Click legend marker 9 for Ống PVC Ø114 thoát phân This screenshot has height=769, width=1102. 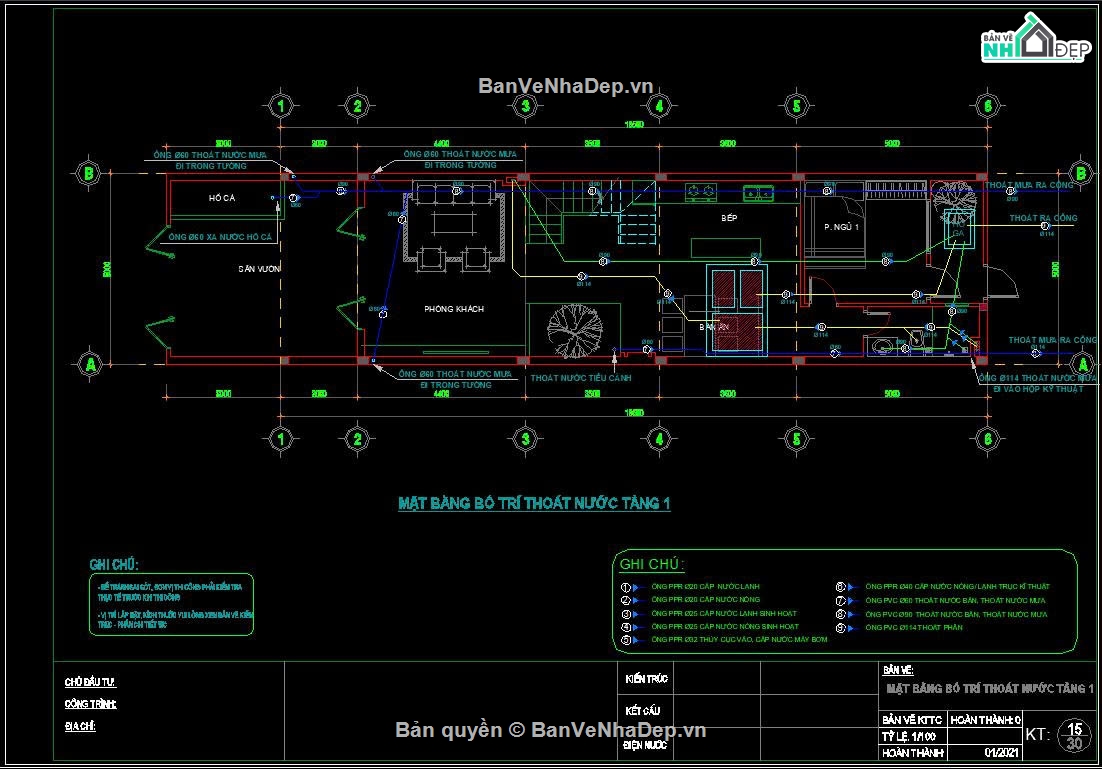tap(841, 628)
